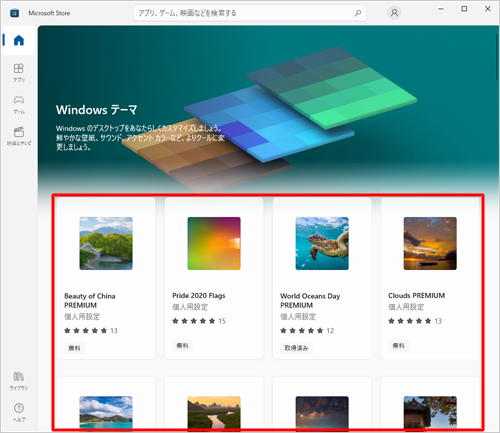
Task: Click Clouds PREMIUM title text
Action: (416, 295)
